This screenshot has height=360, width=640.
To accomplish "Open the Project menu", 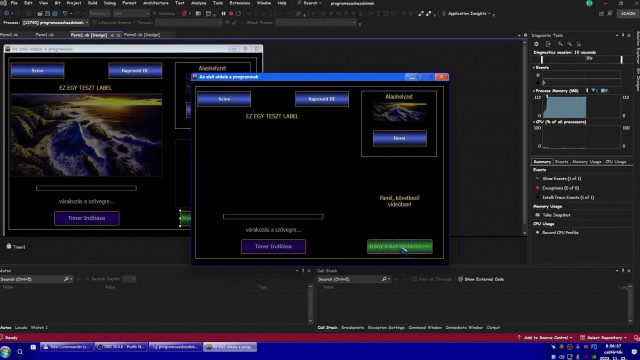I will [x=74, y=3].
